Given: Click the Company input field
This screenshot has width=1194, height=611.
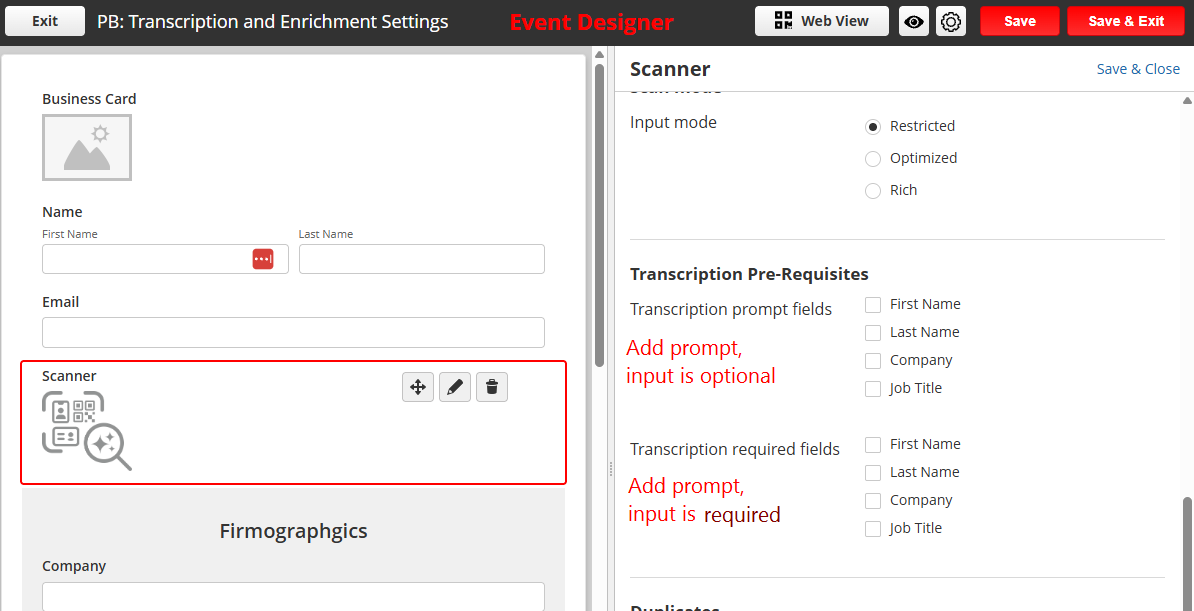Looking at the screenshot, I should click(x=293, y=597).
